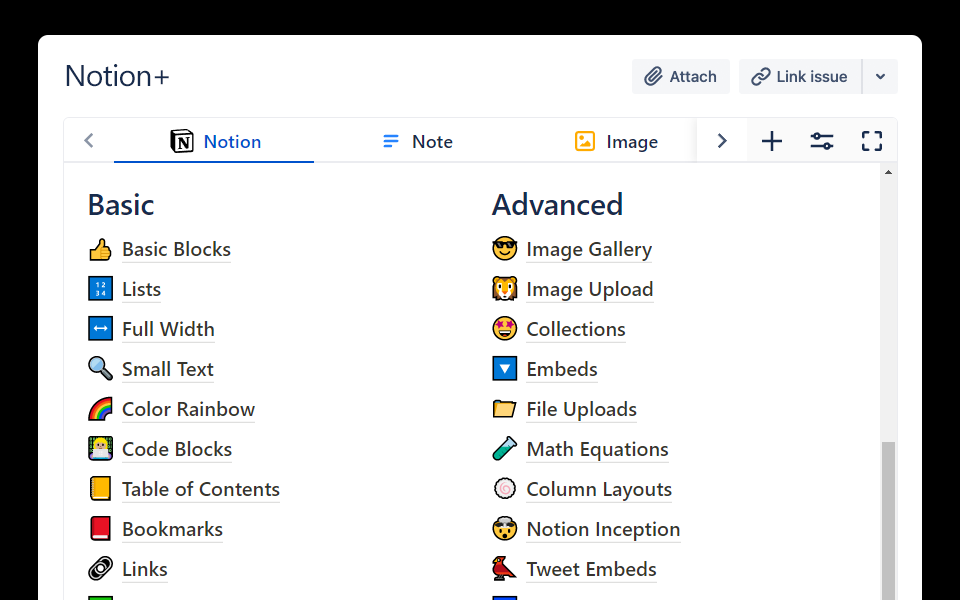Click the folder File Uploads icon
960x600 pixels.
pyautogui.click(x=505, y=410)
